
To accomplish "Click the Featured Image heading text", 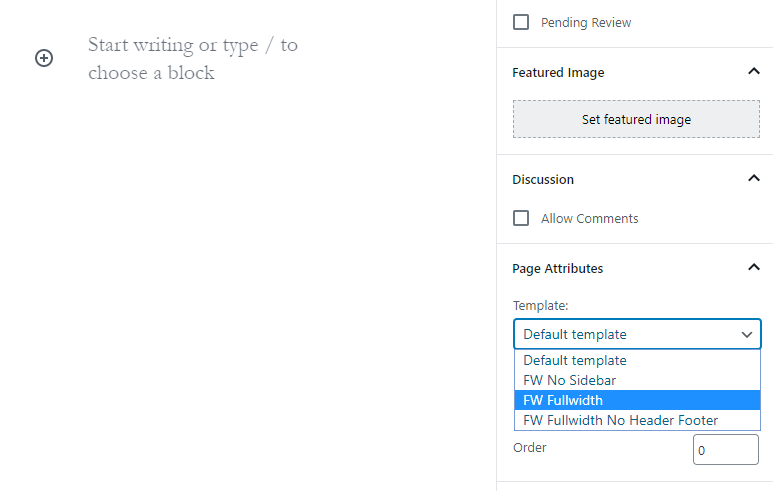I will [558, 73].
